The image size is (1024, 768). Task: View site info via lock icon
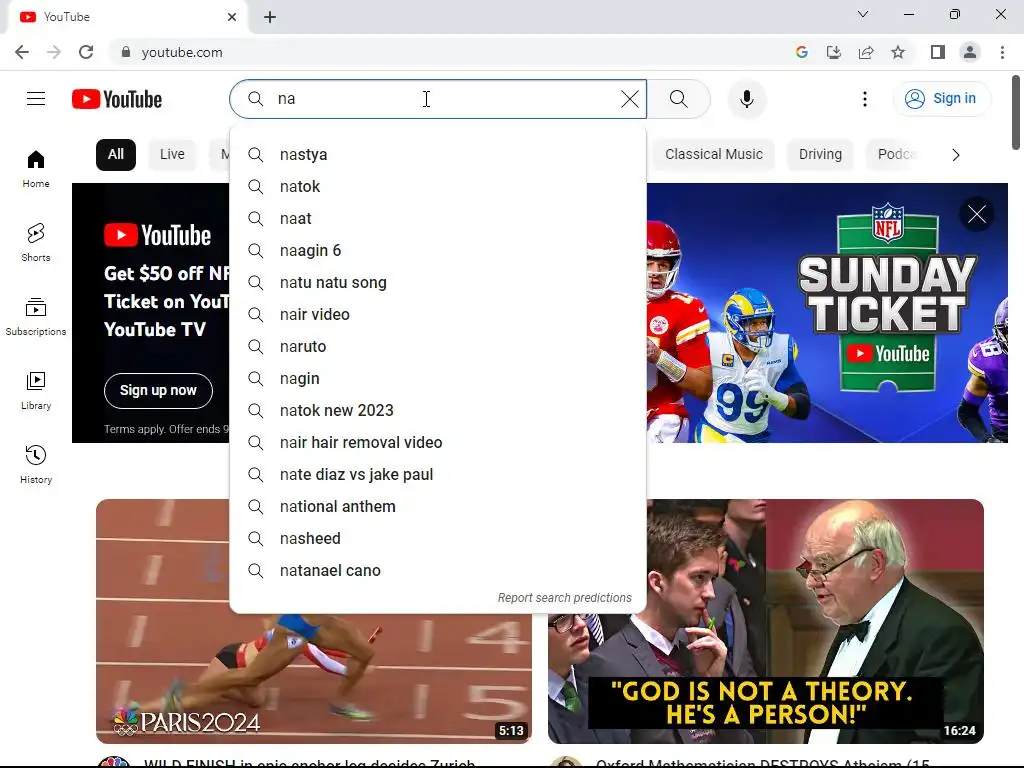126,52
